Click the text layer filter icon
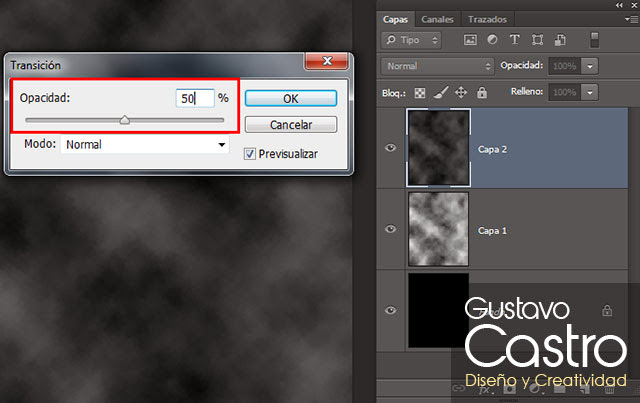 [x=515, y=41]
